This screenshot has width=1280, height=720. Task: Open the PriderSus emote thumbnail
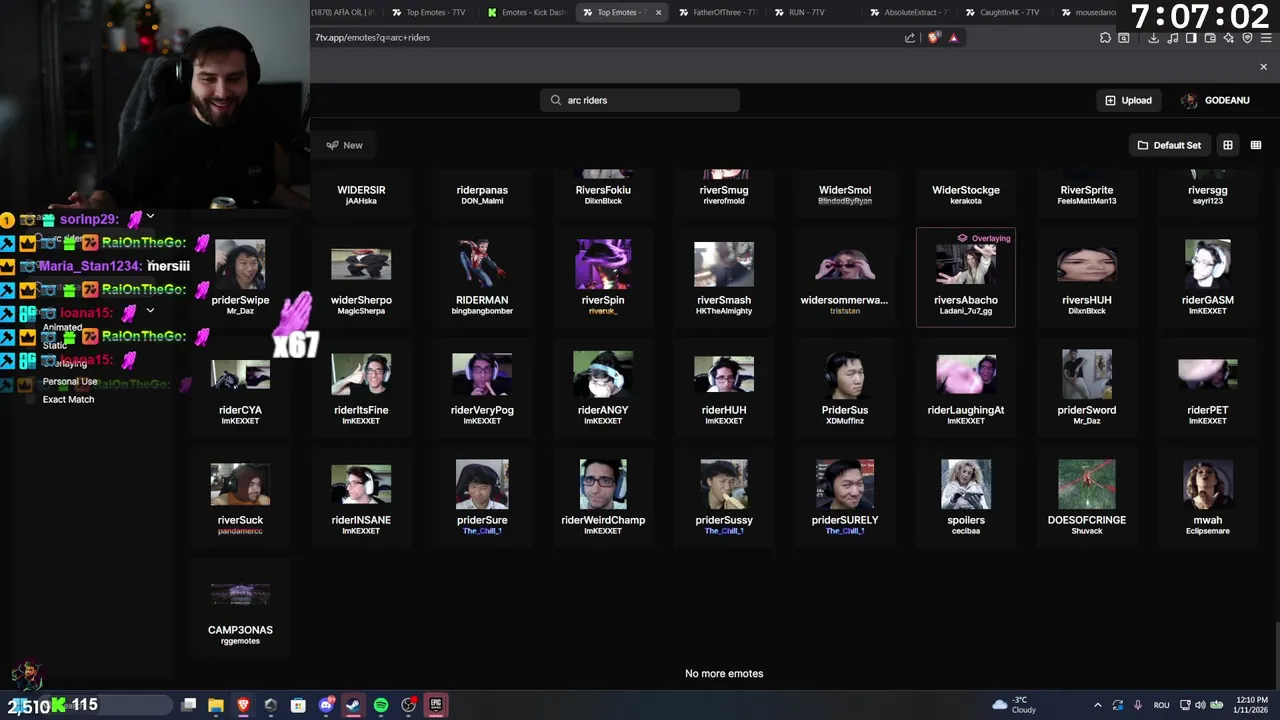click(845, 374)
